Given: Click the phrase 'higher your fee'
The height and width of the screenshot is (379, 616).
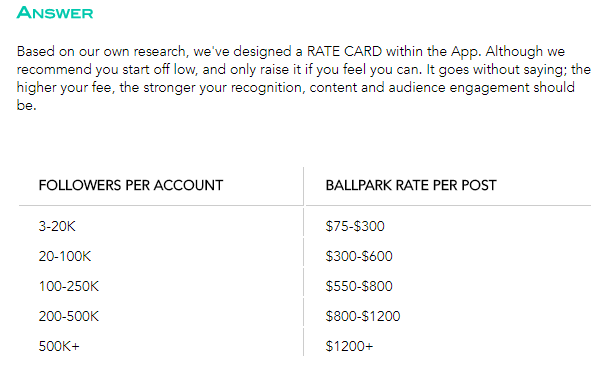Looking at the screenshot, I should 65,88.
